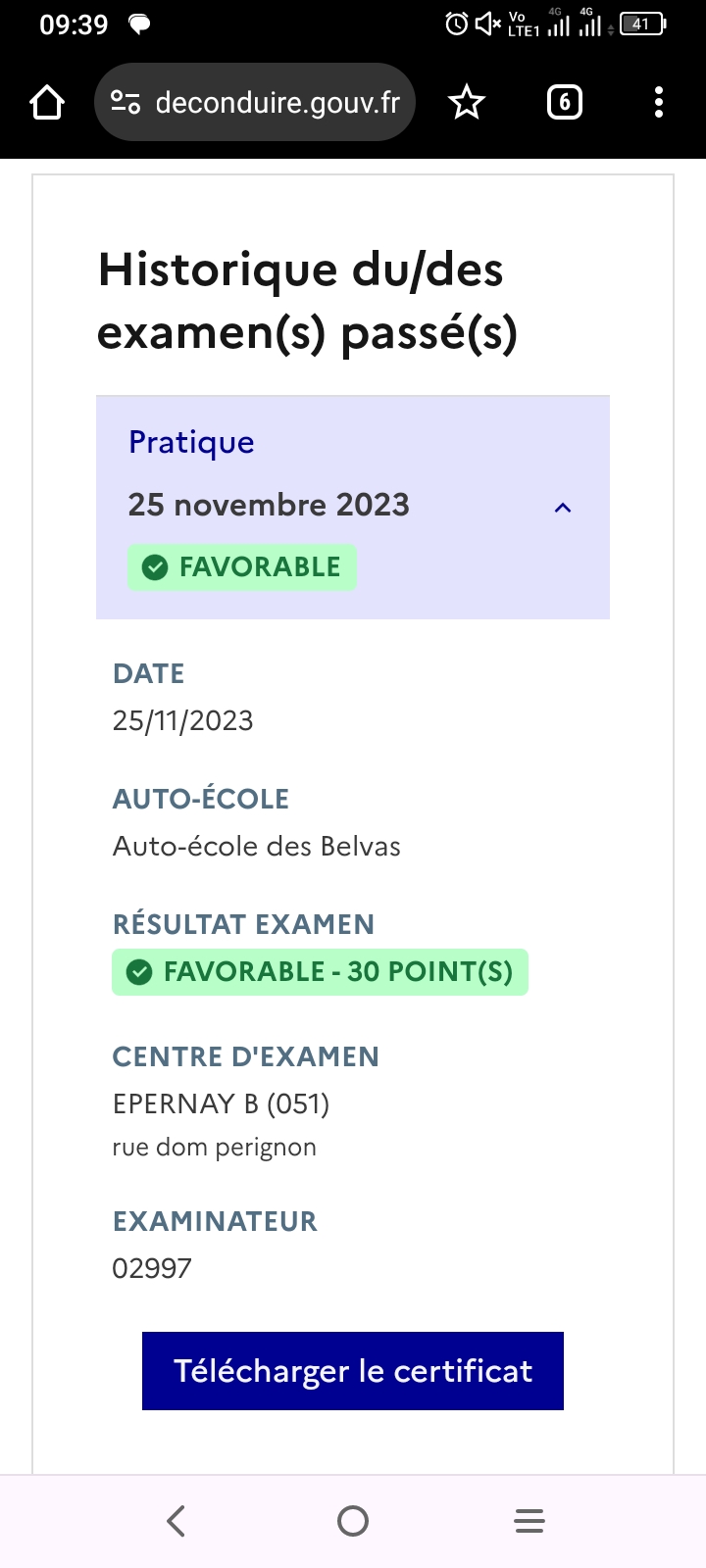This screenshot has width=706, height=1568.
Task: Tap the FAVORABLE - 30 POINT(S) result badge
Action: (321, 972)
